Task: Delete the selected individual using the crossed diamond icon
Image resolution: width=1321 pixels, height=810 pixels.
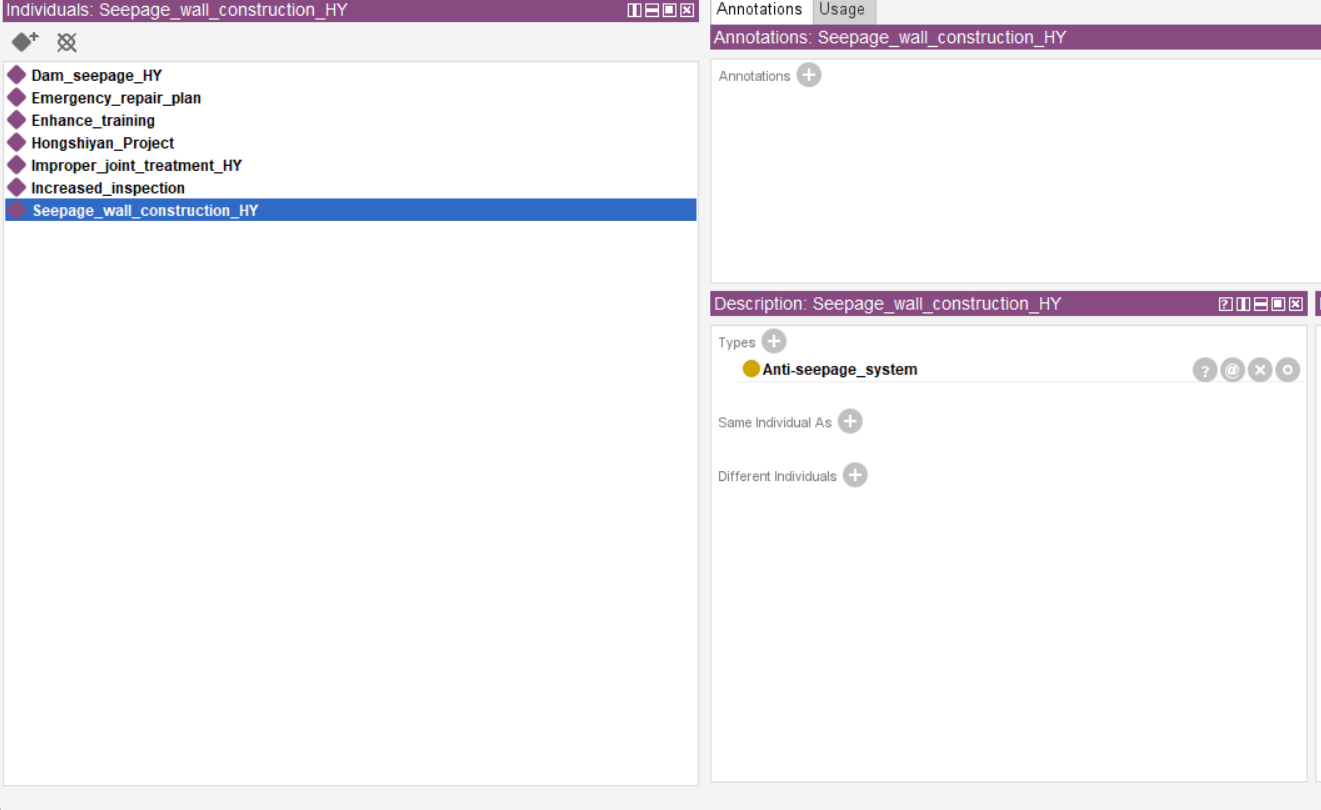Action: [x=67, y=42]
